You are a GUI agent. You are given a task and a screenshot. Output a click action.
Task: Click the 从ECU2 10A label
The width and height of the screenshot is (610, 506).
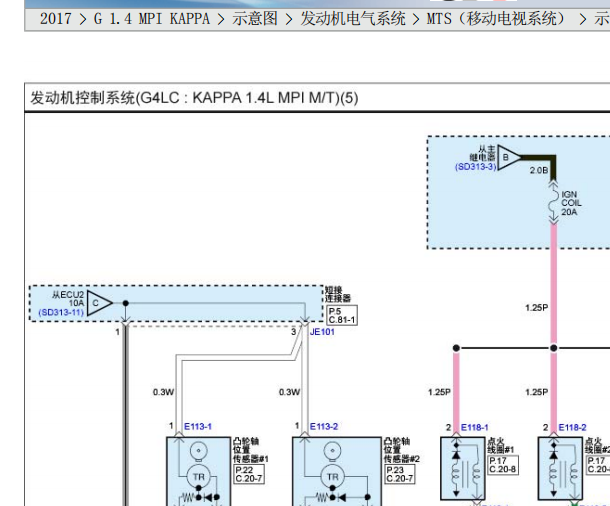point(68,299)
